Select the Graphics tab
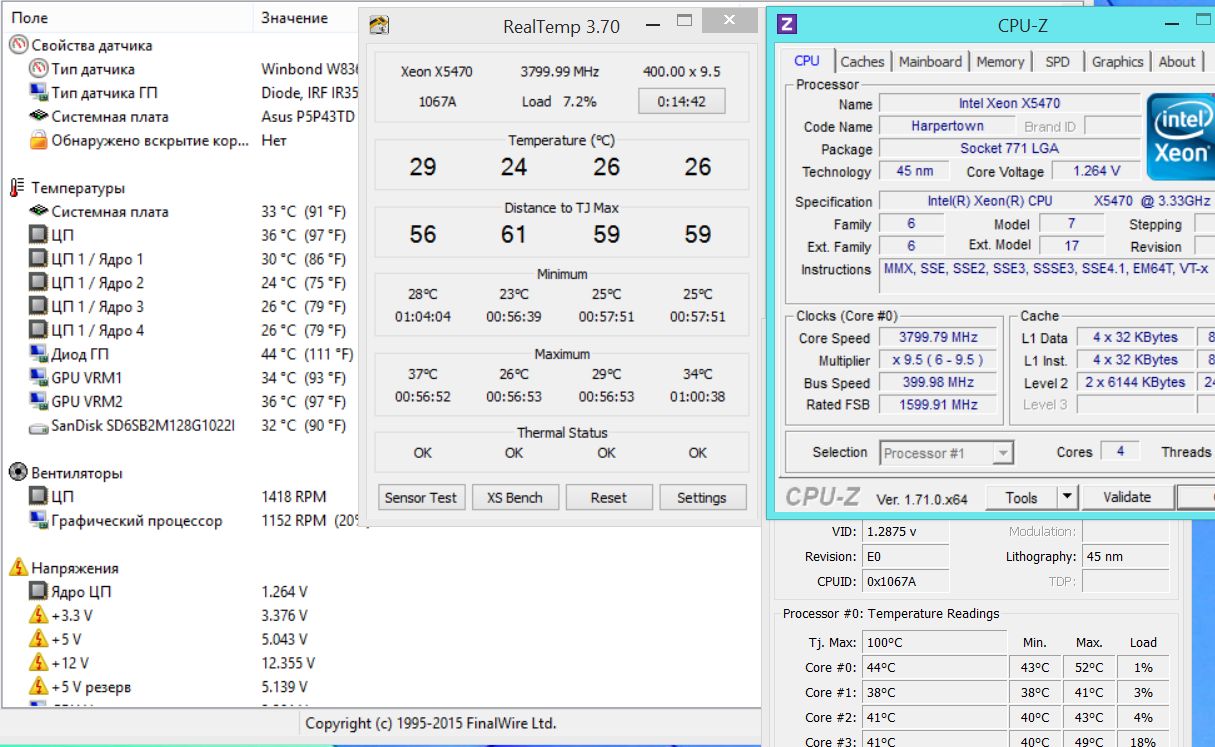 click(x=1117, y=62)
